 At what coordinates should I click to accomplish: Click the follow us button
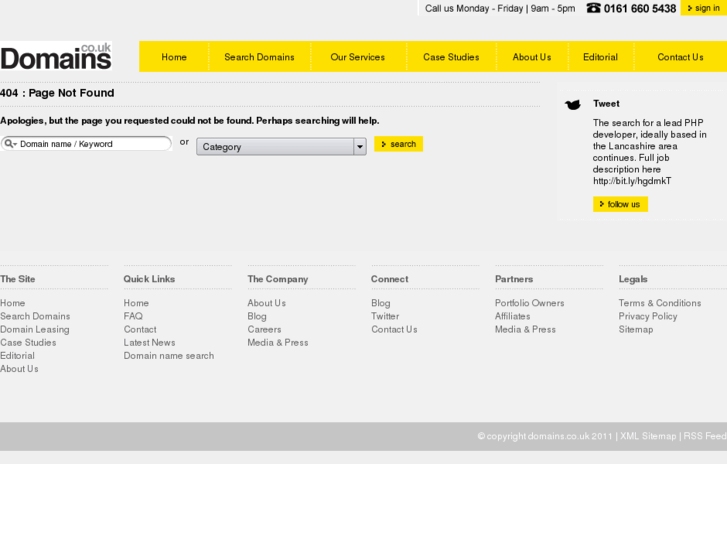(620, 204)
